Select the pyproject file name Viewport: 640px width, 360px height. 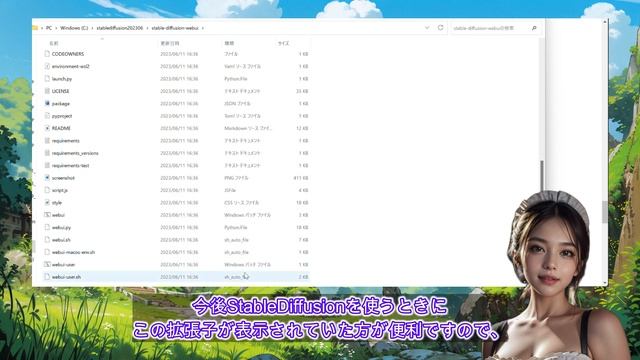pyautogui.click(x=62, y=116)
